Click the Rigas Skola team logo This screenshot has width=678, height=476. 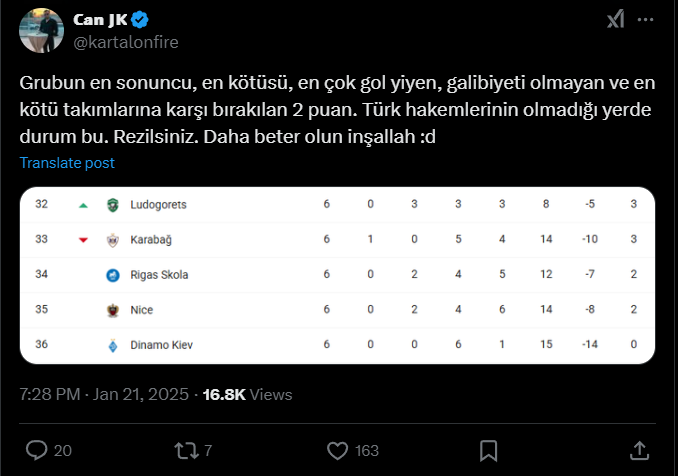[112, 275]
